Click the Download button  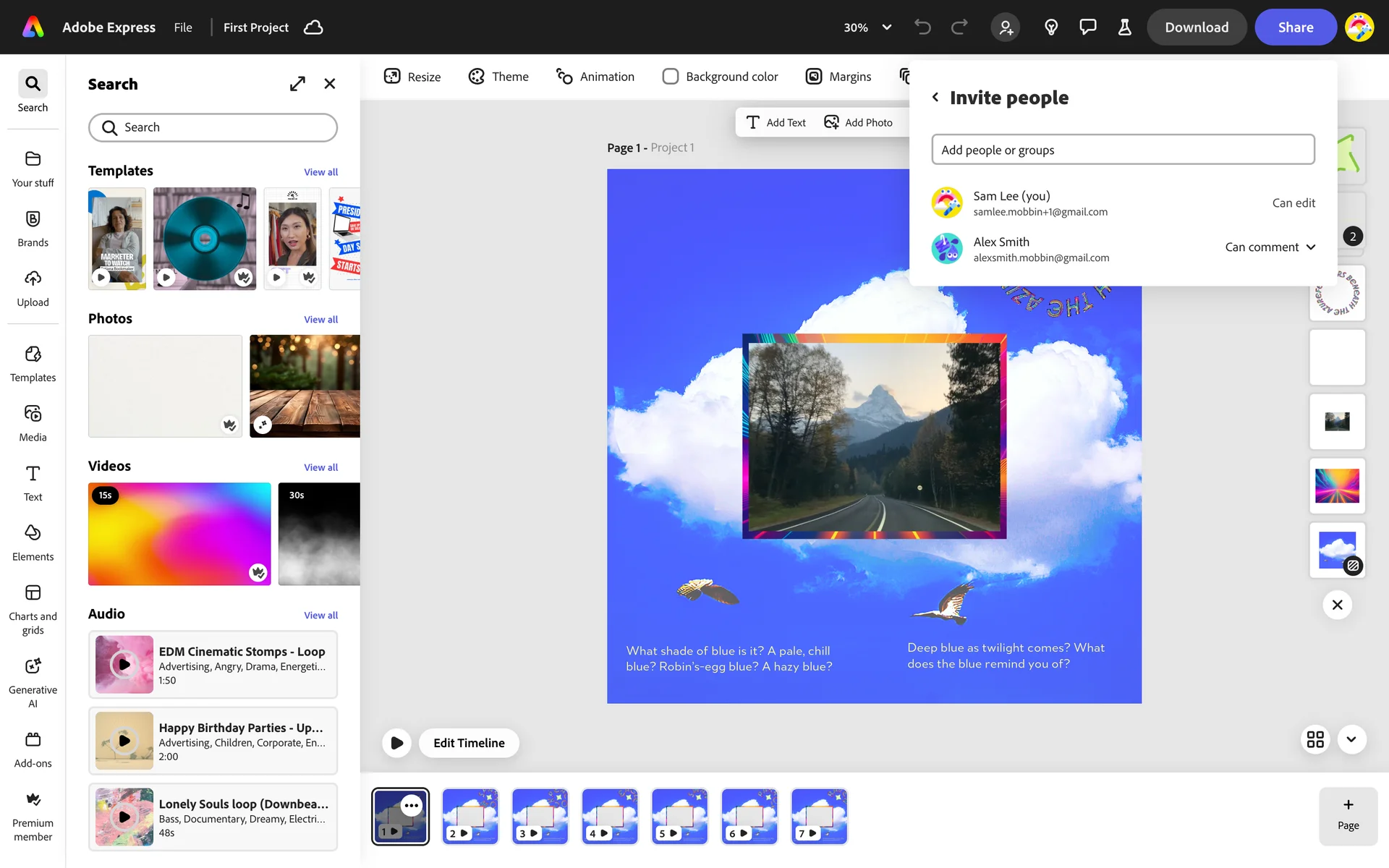pyautogui.click(x=1196, y=27)
